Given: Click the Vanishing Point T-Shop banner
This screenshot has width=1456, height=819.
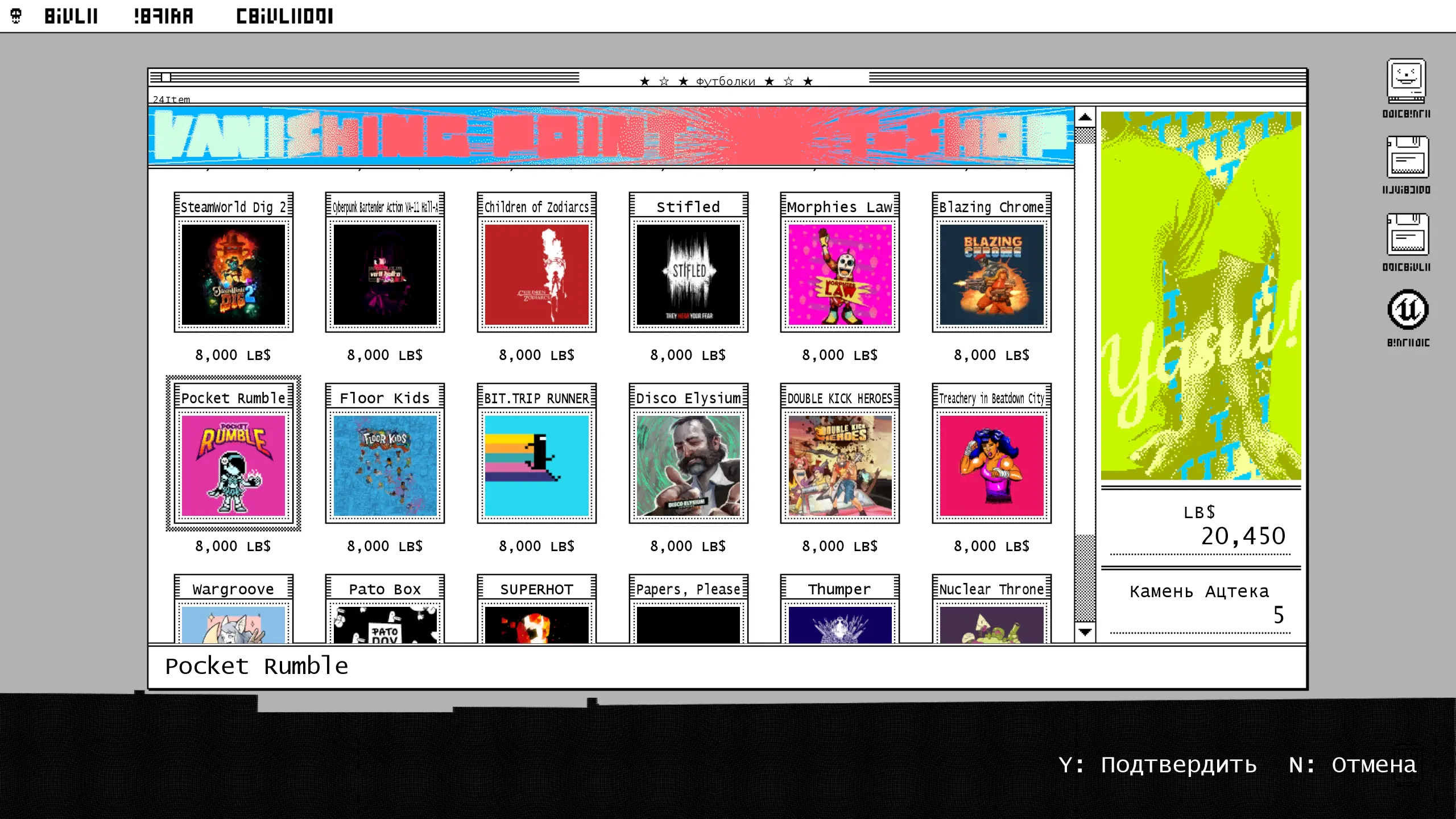Looking at the screenshot, I should coord(611,136).
